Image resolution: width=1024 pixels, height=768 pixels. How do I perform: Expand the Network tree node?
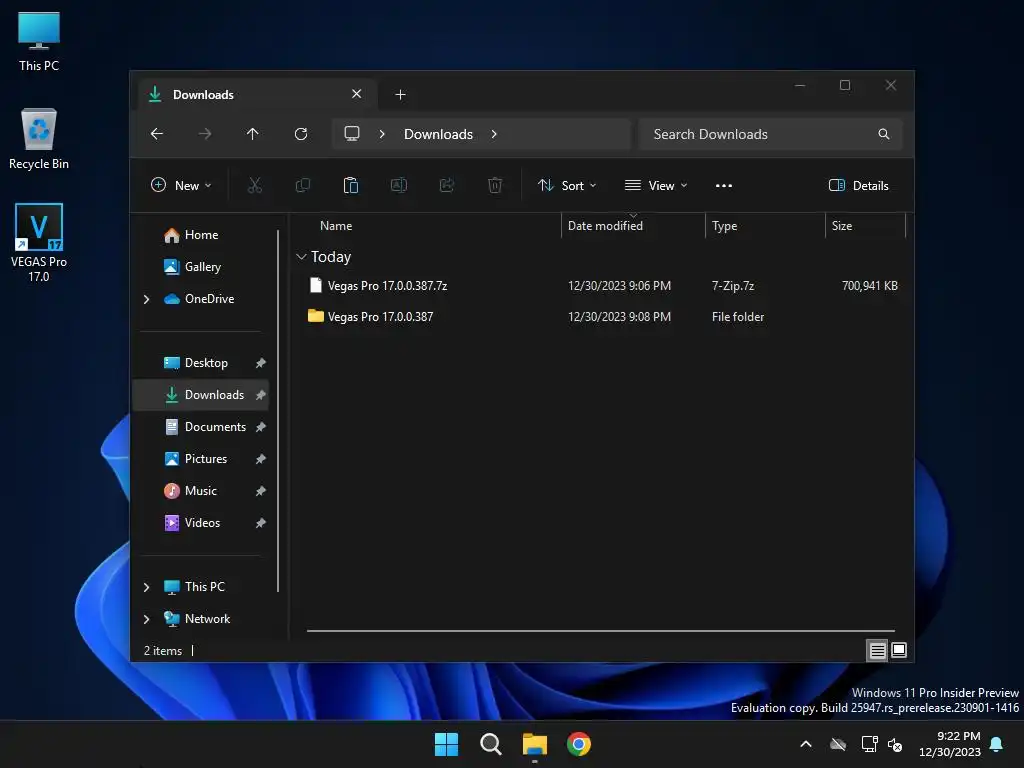[146, 619]
